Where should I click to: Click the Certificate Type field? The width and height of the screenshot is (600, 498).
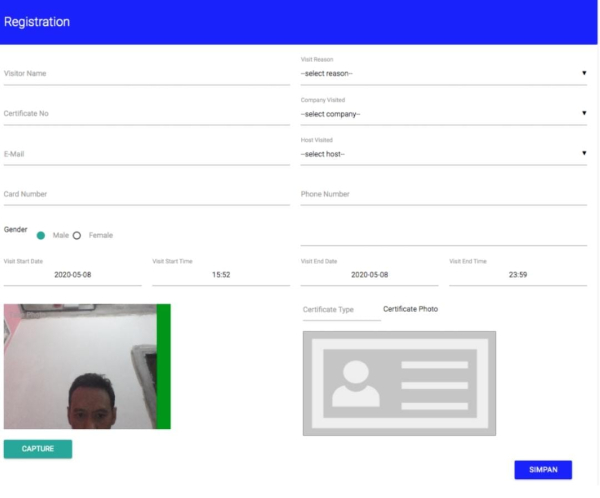click(341, 310)
